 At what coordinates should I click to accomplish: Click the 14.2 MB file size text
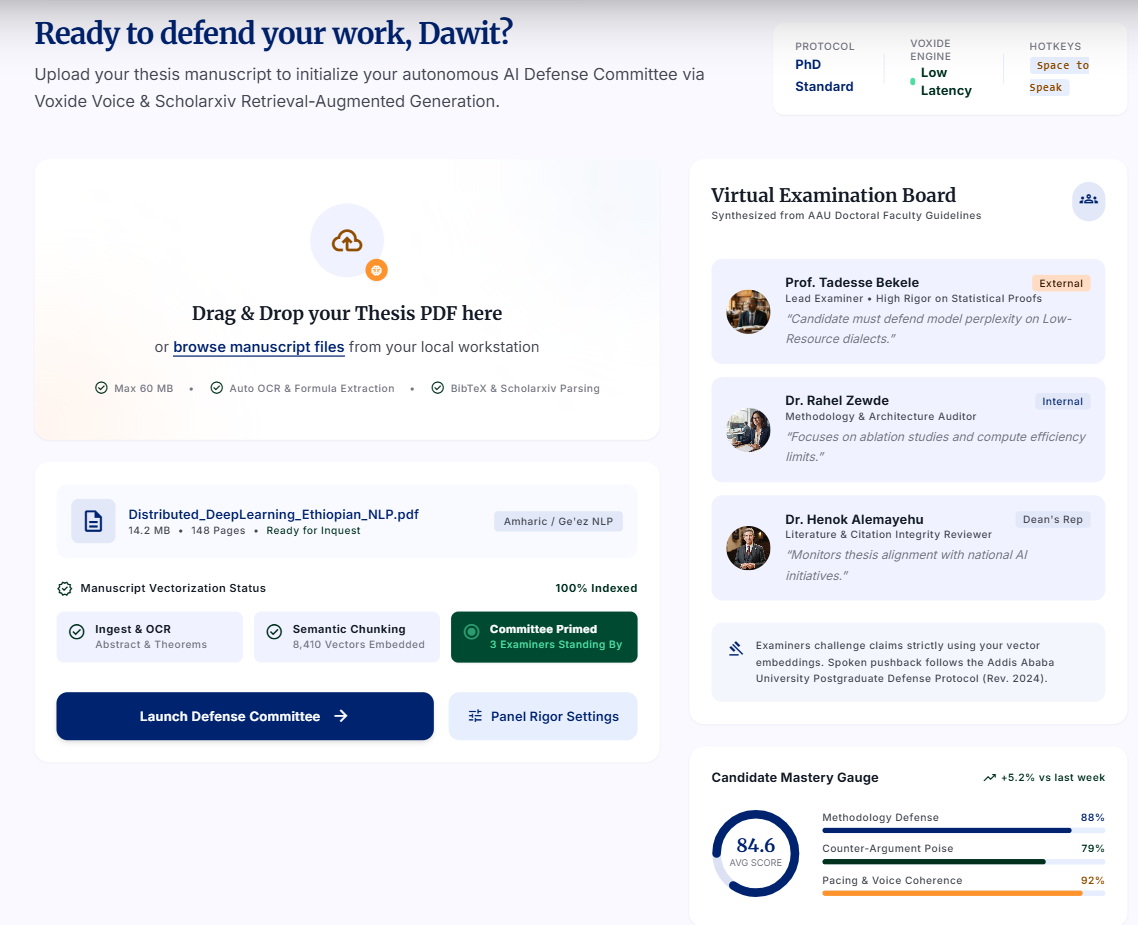150,530
